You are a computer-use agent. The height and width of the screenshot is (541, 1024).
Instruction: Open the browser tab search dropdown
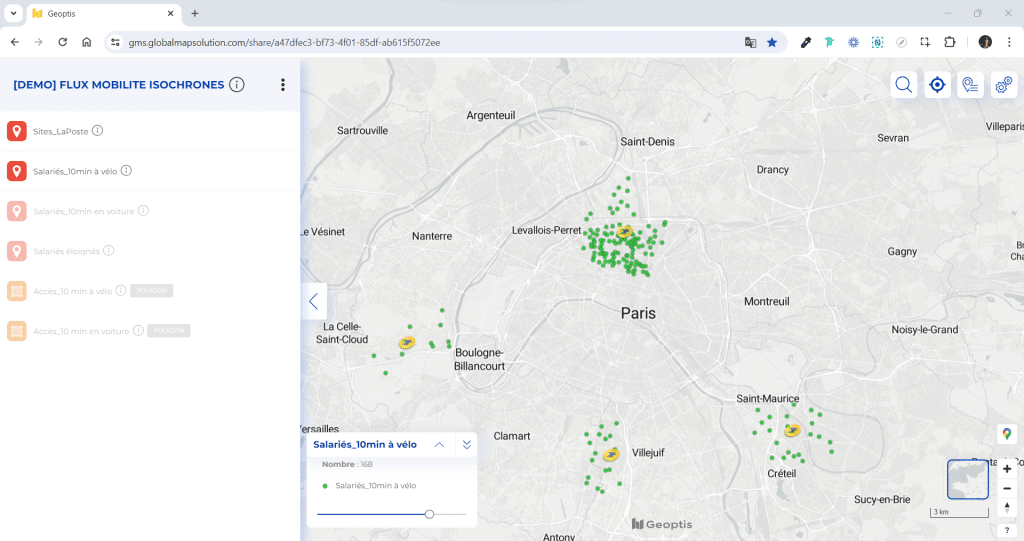13,13
